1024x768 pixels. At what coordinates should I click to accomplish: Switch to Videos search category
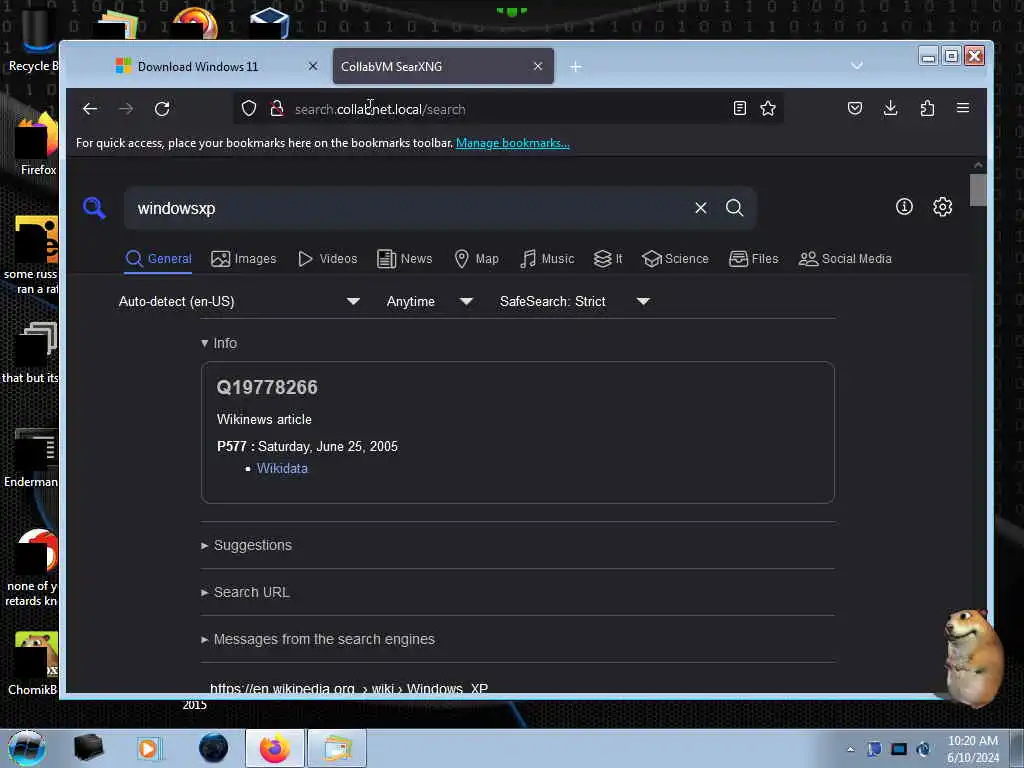pos(328,259)
